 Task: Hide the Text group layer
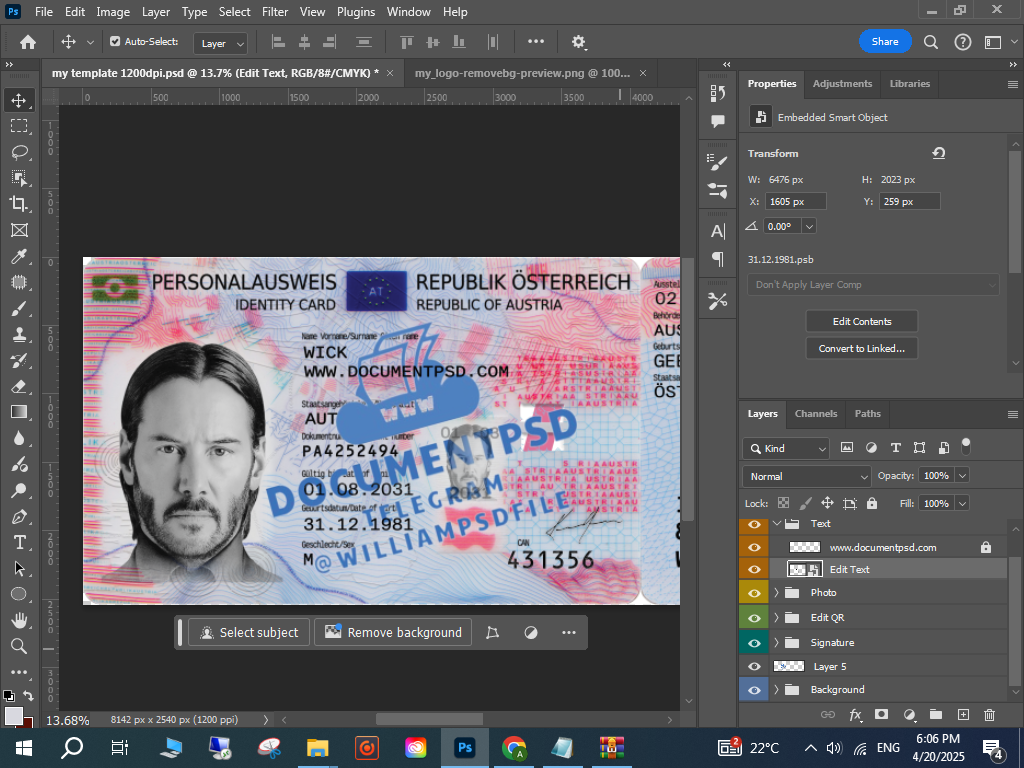click(754, 524)
